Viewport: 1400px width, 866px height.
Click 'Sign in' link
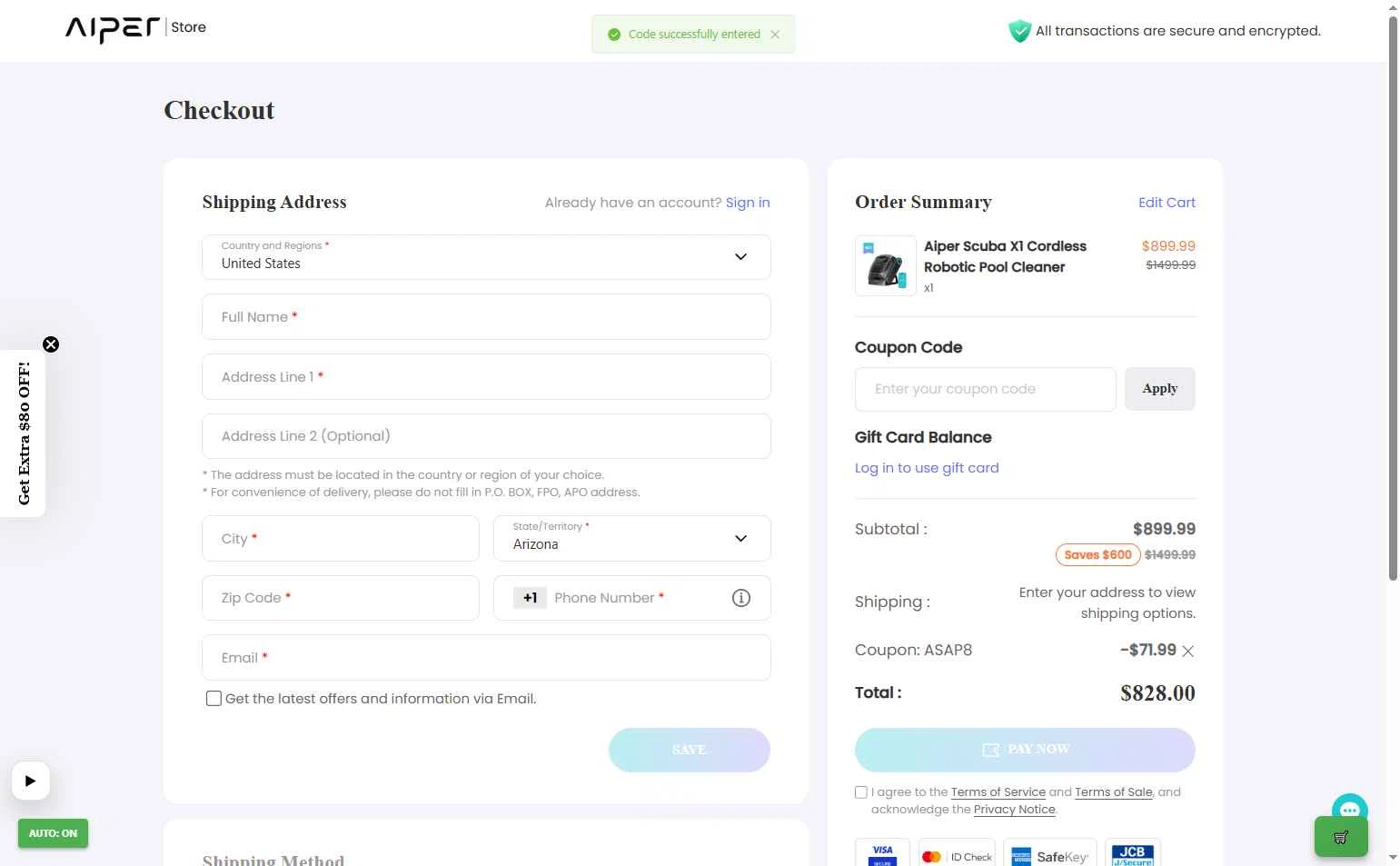pyautogui.click(x=748, y=203)
